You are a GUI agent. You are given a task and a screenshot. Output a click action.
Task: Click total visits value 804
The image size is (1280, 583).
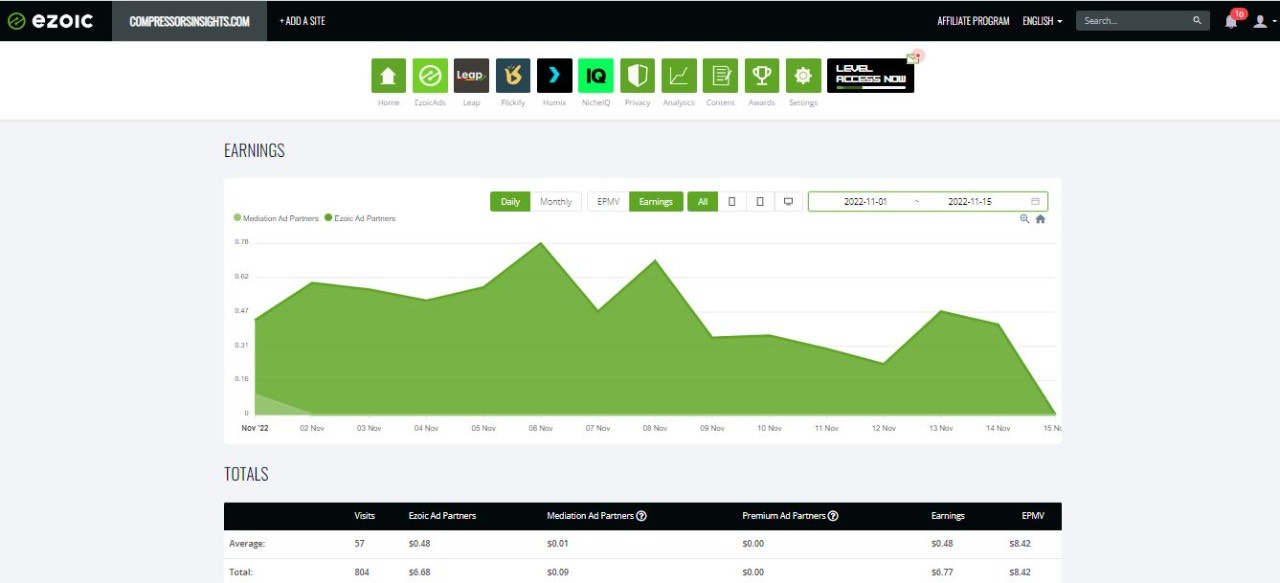(363, 572)
